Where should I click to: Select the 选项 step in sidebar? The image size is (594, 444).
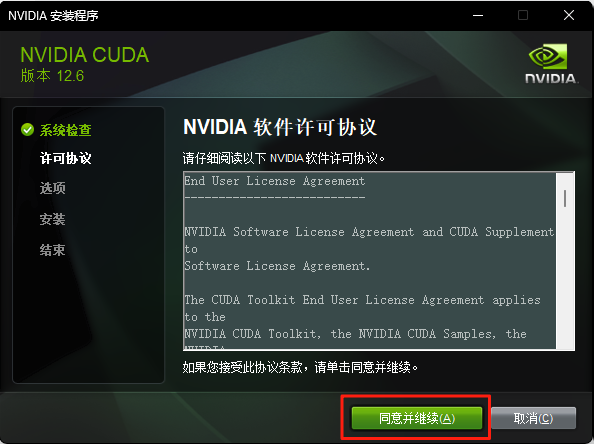(53, 188)
